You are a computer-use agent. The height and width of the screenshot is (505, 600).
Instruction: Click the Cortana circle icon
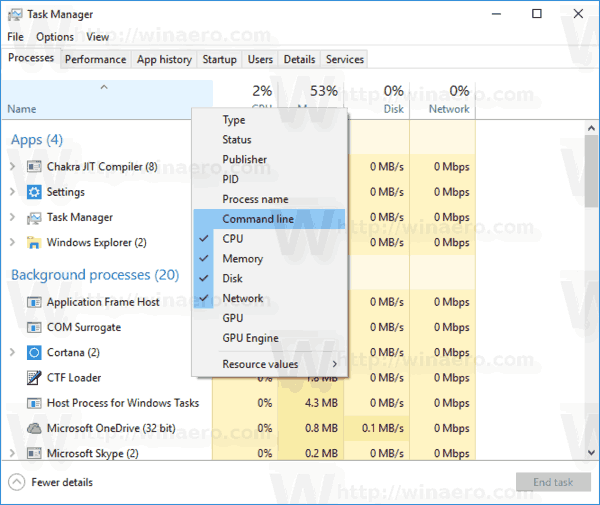(x=34, y=352)
